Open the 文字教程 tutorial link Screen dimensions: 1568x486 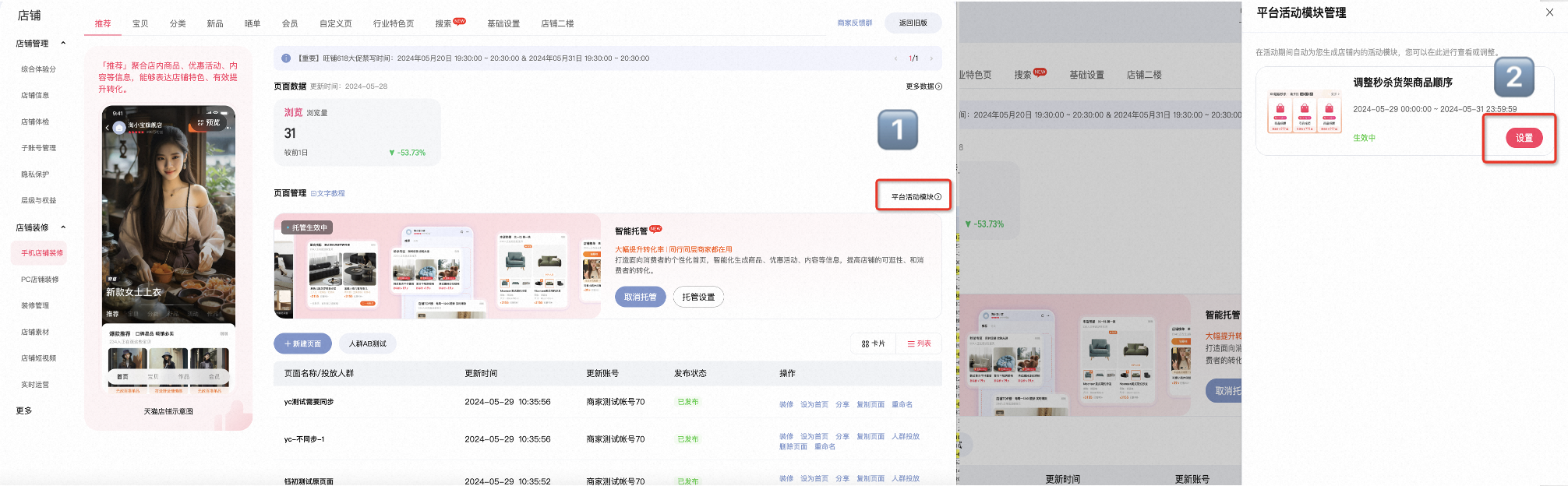click(327, 193)
